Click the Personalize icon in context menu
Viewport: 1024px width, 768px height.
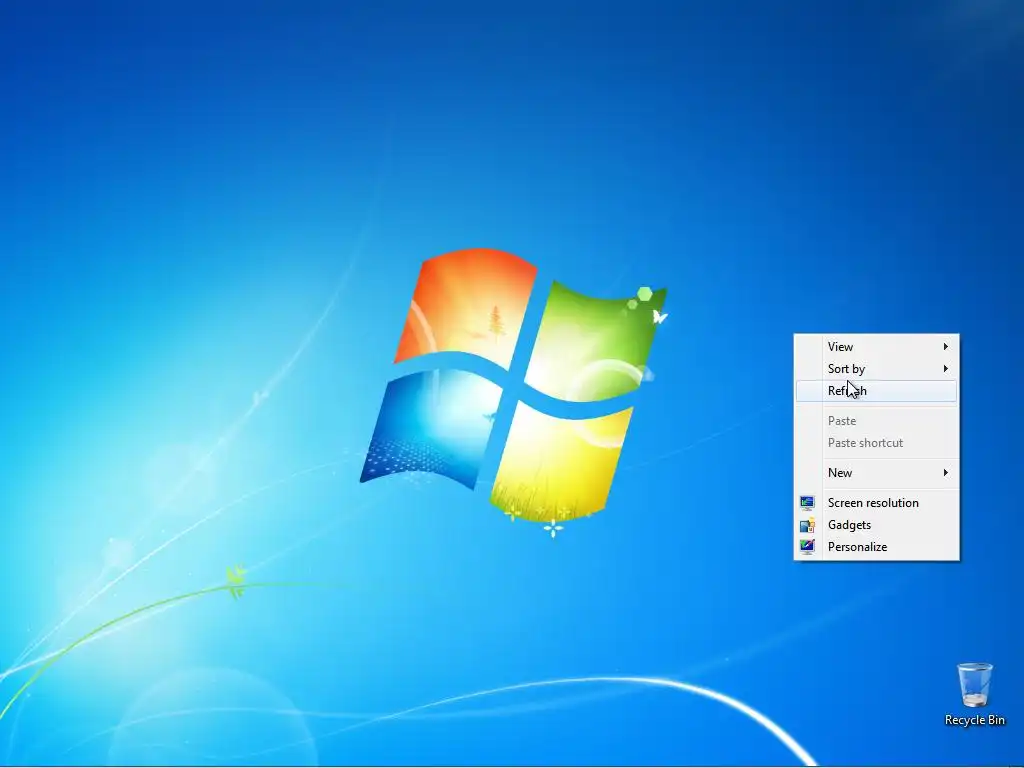(807, 547)
